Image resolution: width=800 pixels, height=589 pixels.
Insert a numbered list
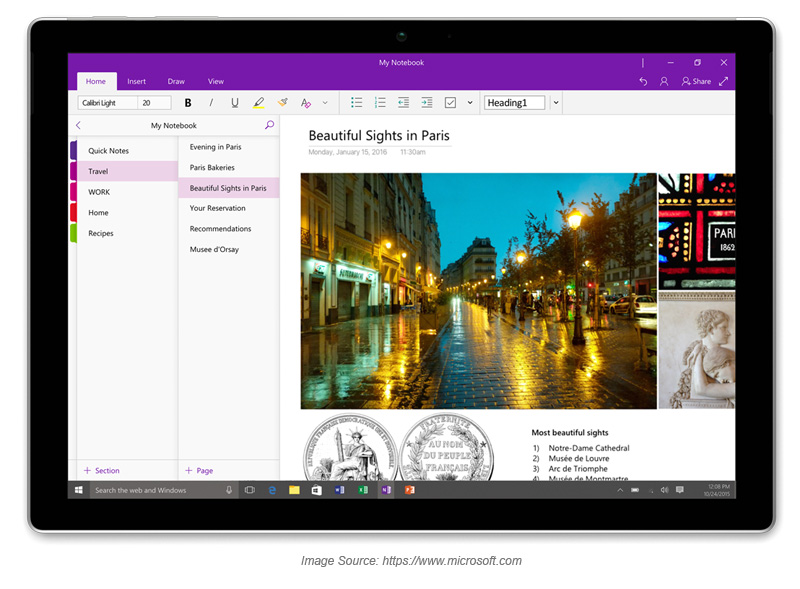tap(380, 103)
